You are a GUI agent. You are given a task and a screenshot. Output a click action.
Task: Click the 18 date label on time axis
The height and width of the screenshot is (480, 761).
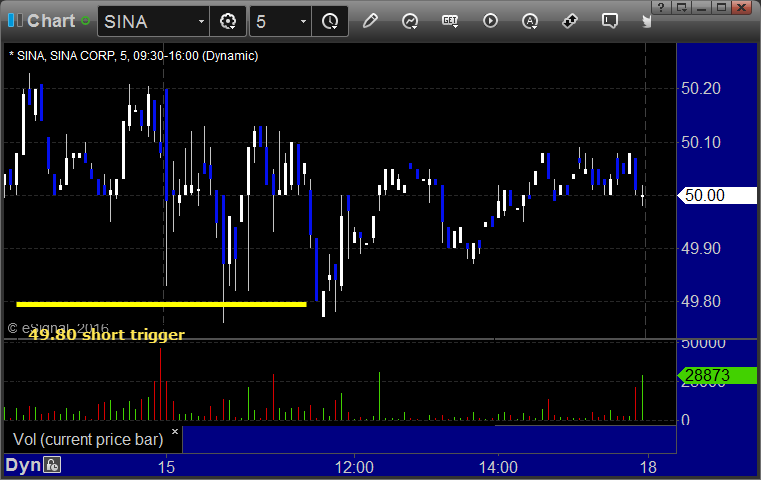point(648,467)
